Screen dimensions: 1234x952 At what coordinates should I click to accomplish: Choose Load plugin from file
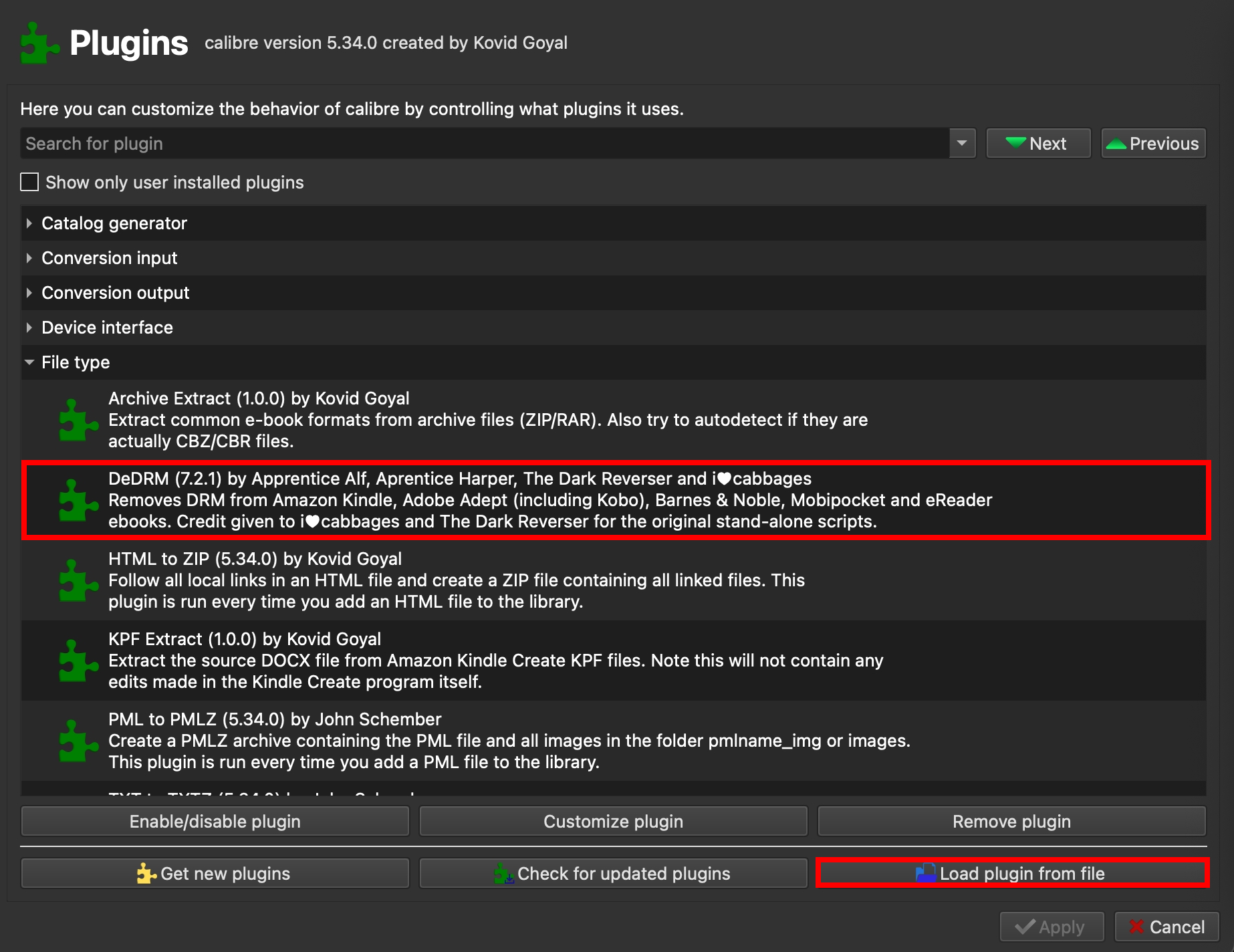1012,873
